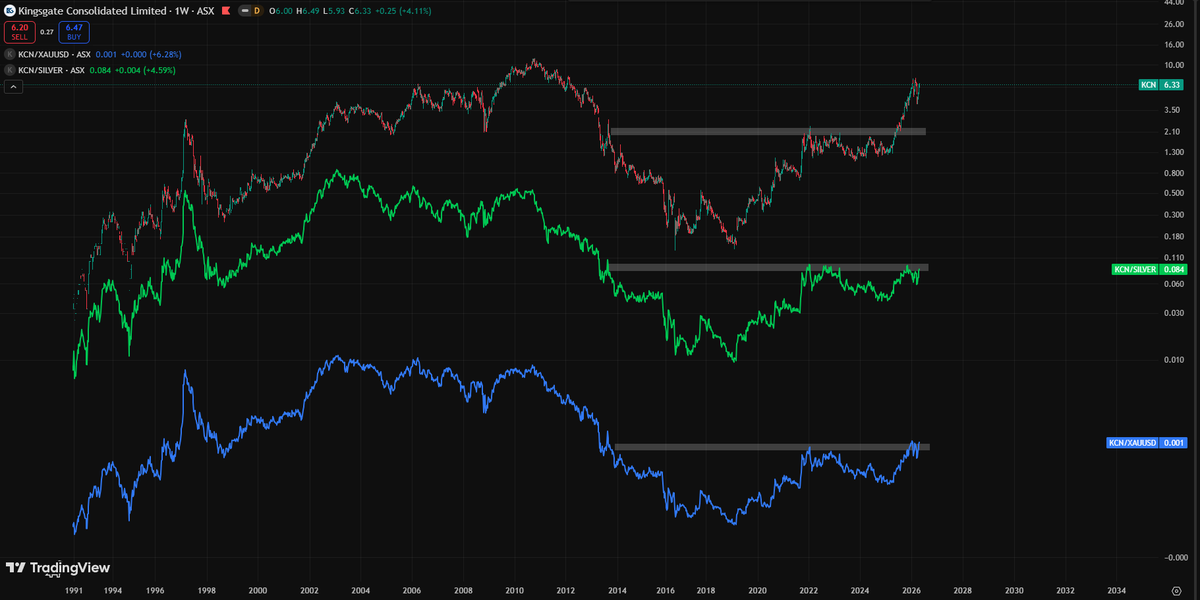Click the 6.20 SELL button
This screenshot has height=600, width=1200.
click(20, 32)
